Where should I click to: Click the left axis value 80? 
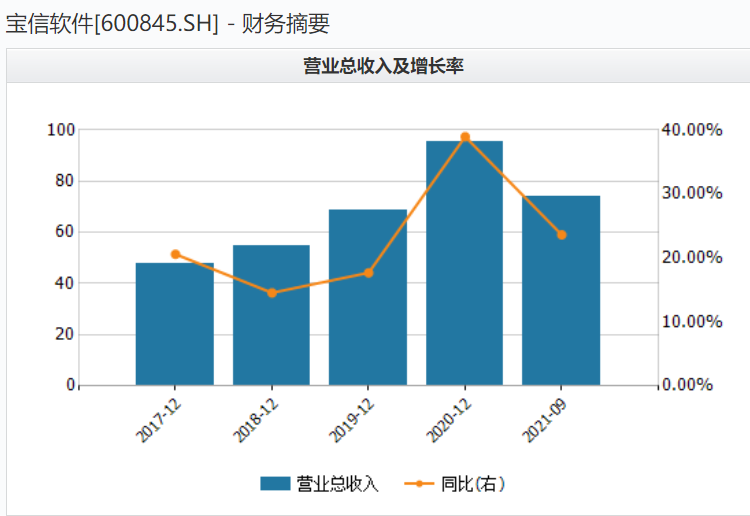coord(65,181)
